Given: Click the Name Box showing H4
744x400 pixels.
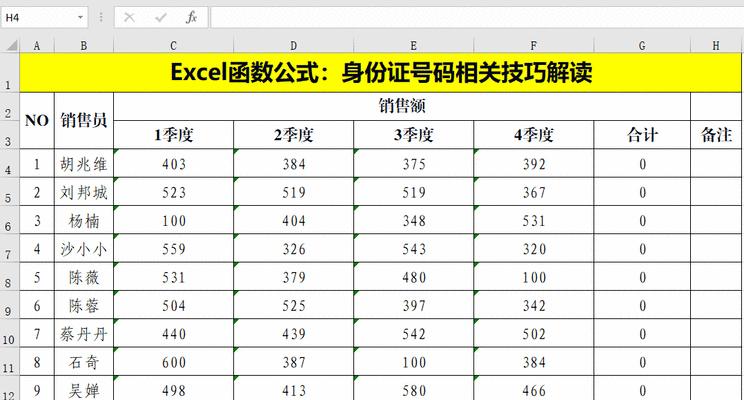Looking at the screenshot, I should pyautogui.click(x=44, y=18).
